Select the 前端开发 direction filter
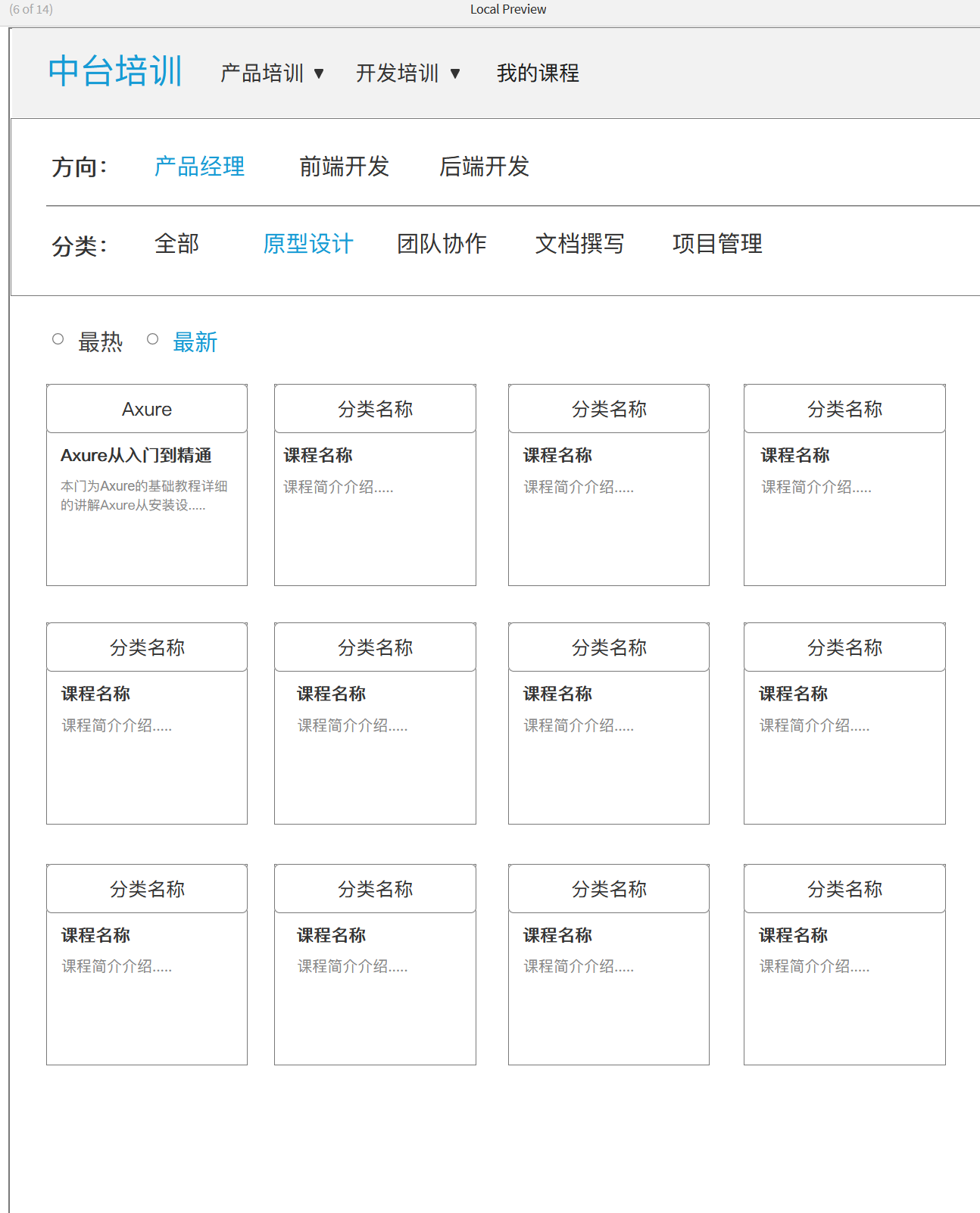This screenshot has height=1213, width=980. [x=345, y=167]
